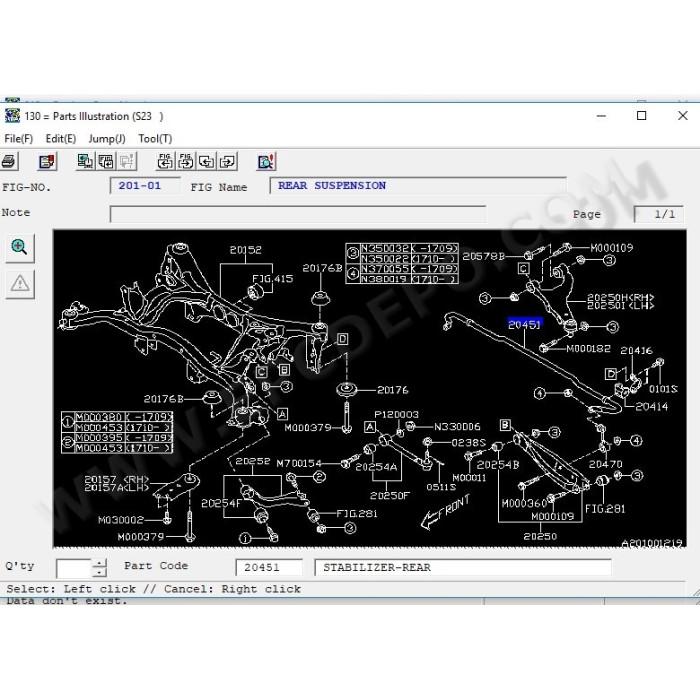
Task: Open the Jump(J) menu
Action: (107, 139)
